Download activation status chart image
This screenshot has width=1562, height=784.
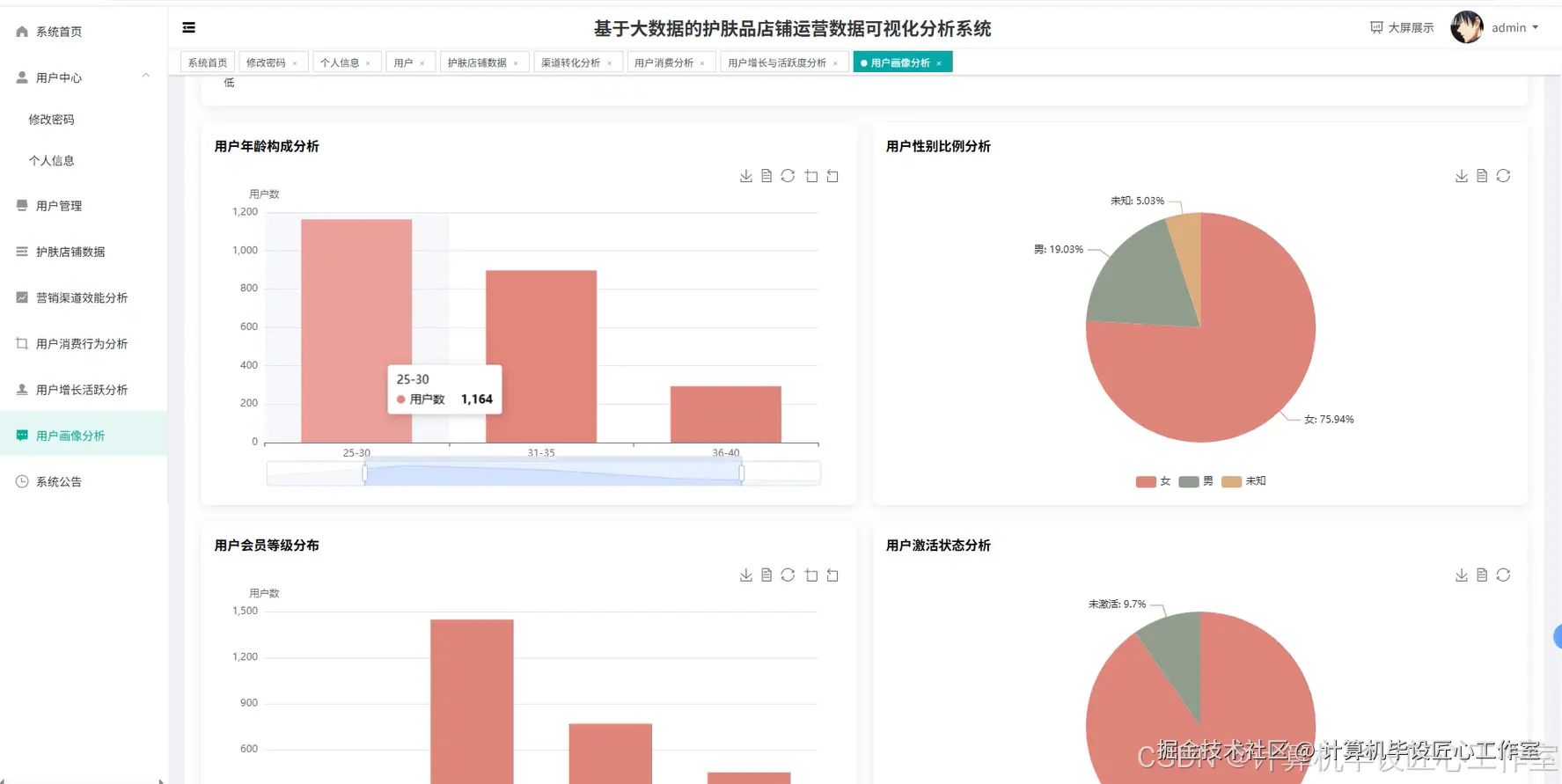(1461, 575)
